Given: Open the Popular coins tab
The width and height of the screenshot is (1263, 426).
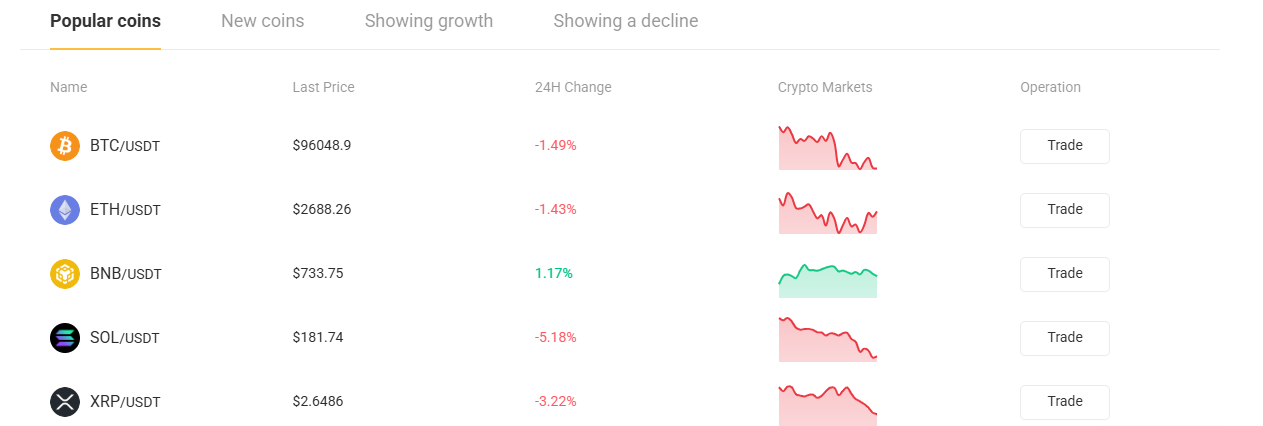Looking at the screenshot, I should tap(105, 21).
